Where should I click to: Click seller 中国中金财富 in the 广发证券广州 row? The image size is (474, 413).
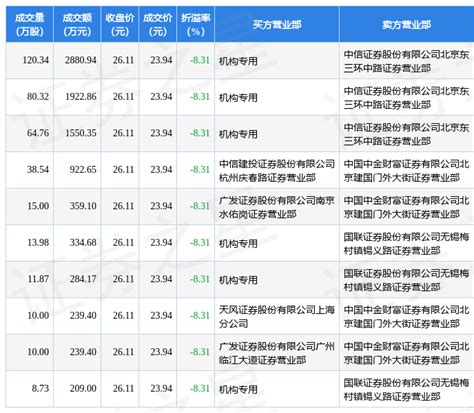coord(406,353)
